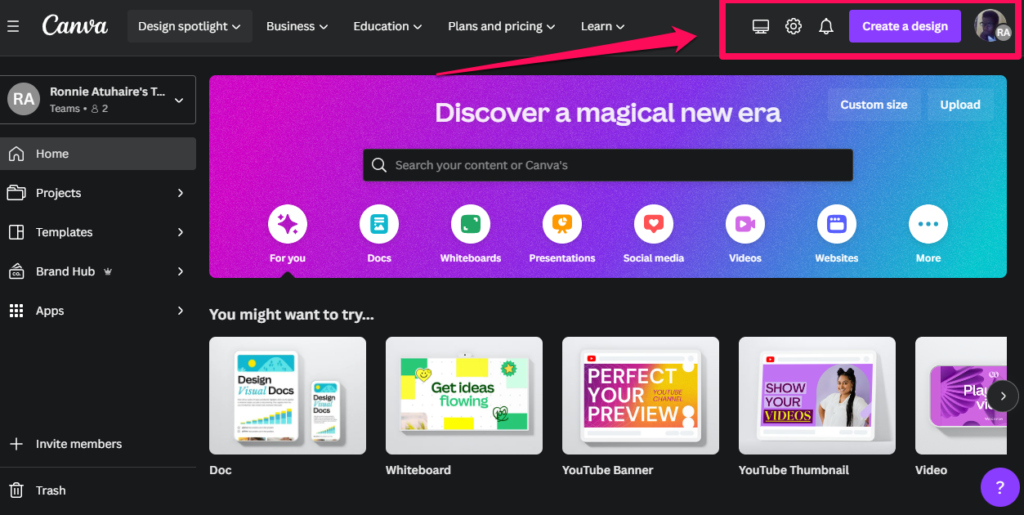Screen dimensions: 1024x515
Task: Select the Social media category icon
Action: (x=653, y=224)
